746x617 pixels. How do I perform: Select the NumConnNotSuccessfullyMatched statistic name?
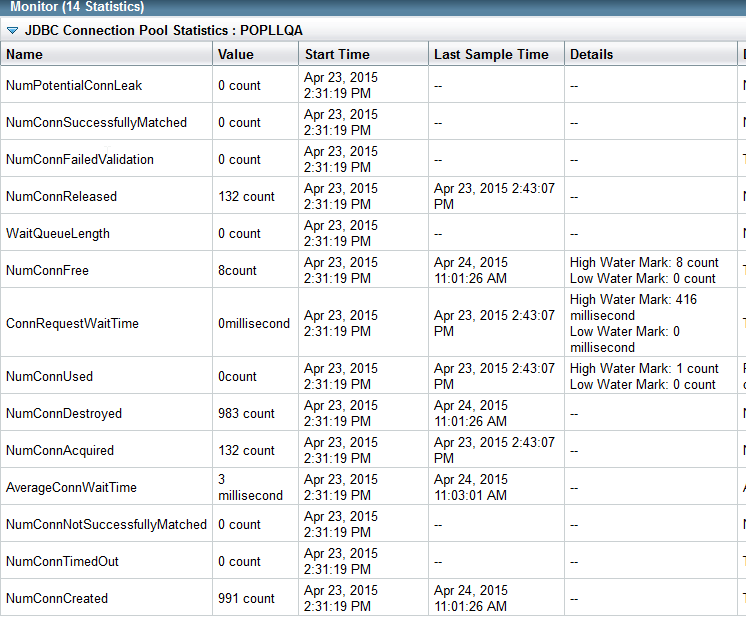click(x=106, y=525)
